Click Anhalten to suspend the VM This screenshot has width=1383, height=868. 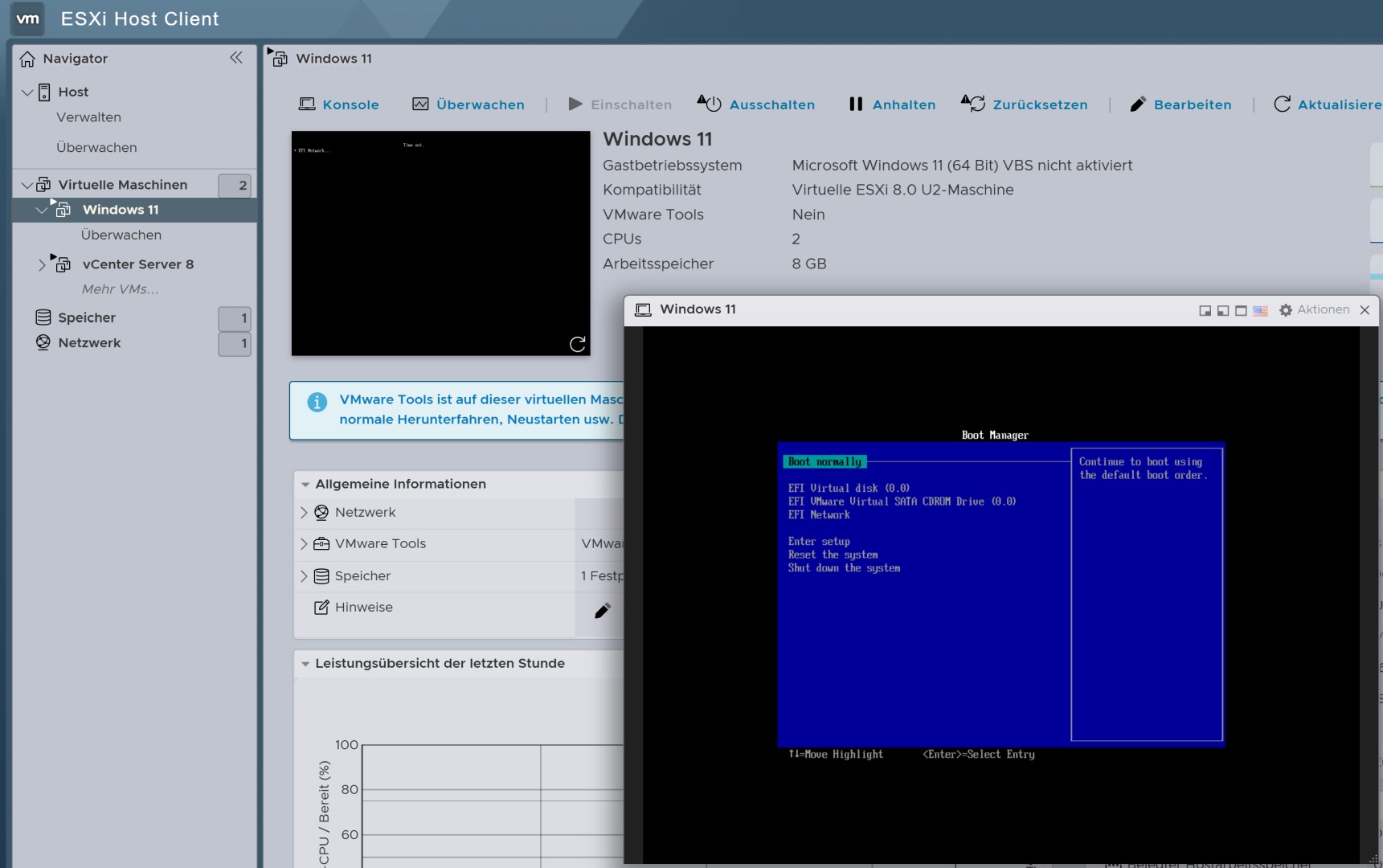click(904, 104)
